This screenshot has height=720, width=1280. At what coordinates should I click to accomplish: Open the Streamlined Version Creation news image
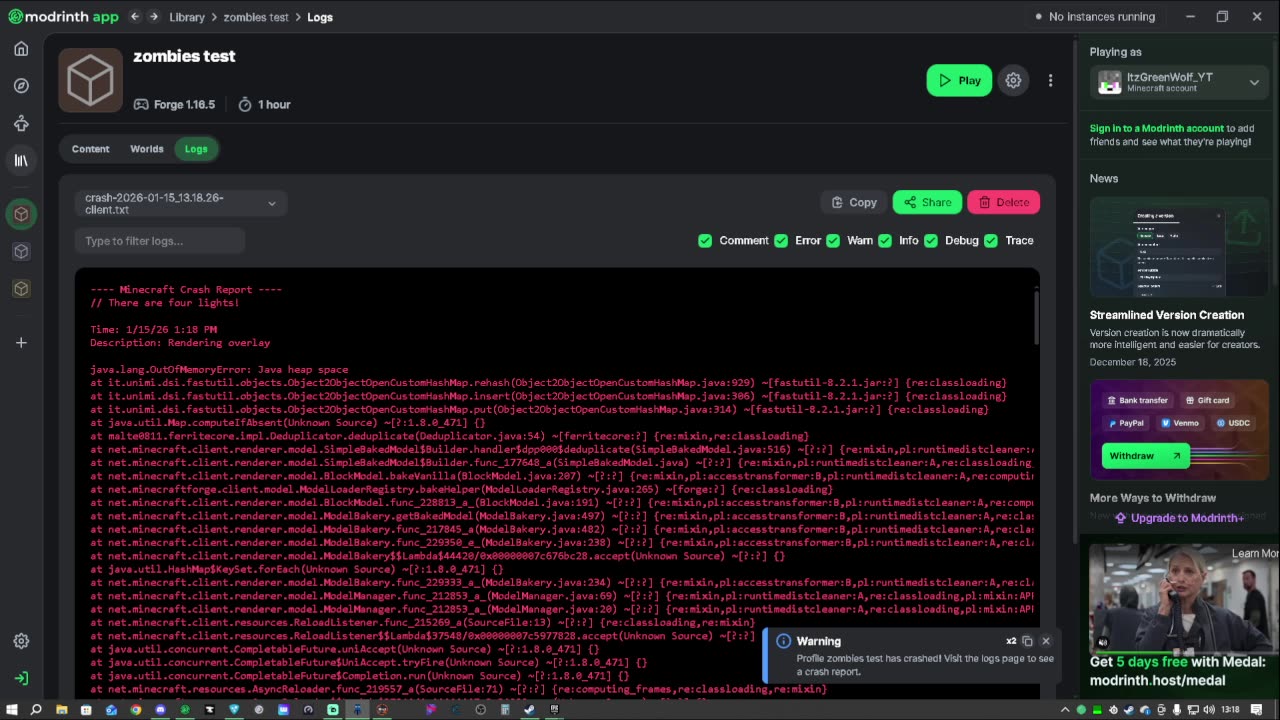1179,248
